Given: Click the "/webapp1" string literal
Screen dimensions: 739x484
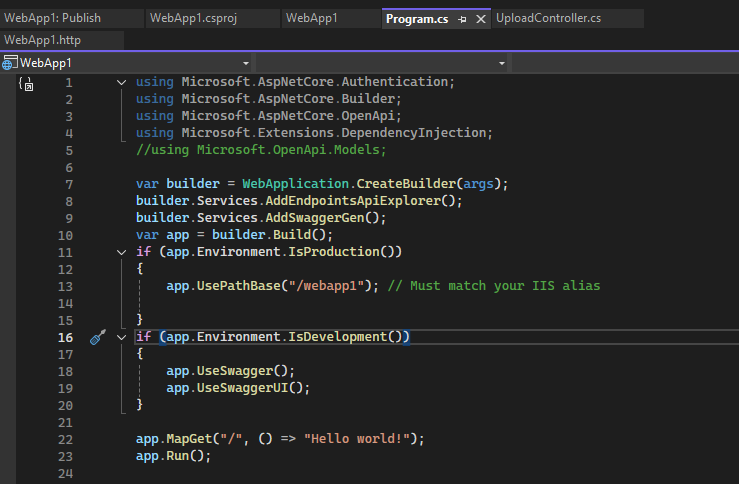Looking at the screenshot, I should coord(327,286).
